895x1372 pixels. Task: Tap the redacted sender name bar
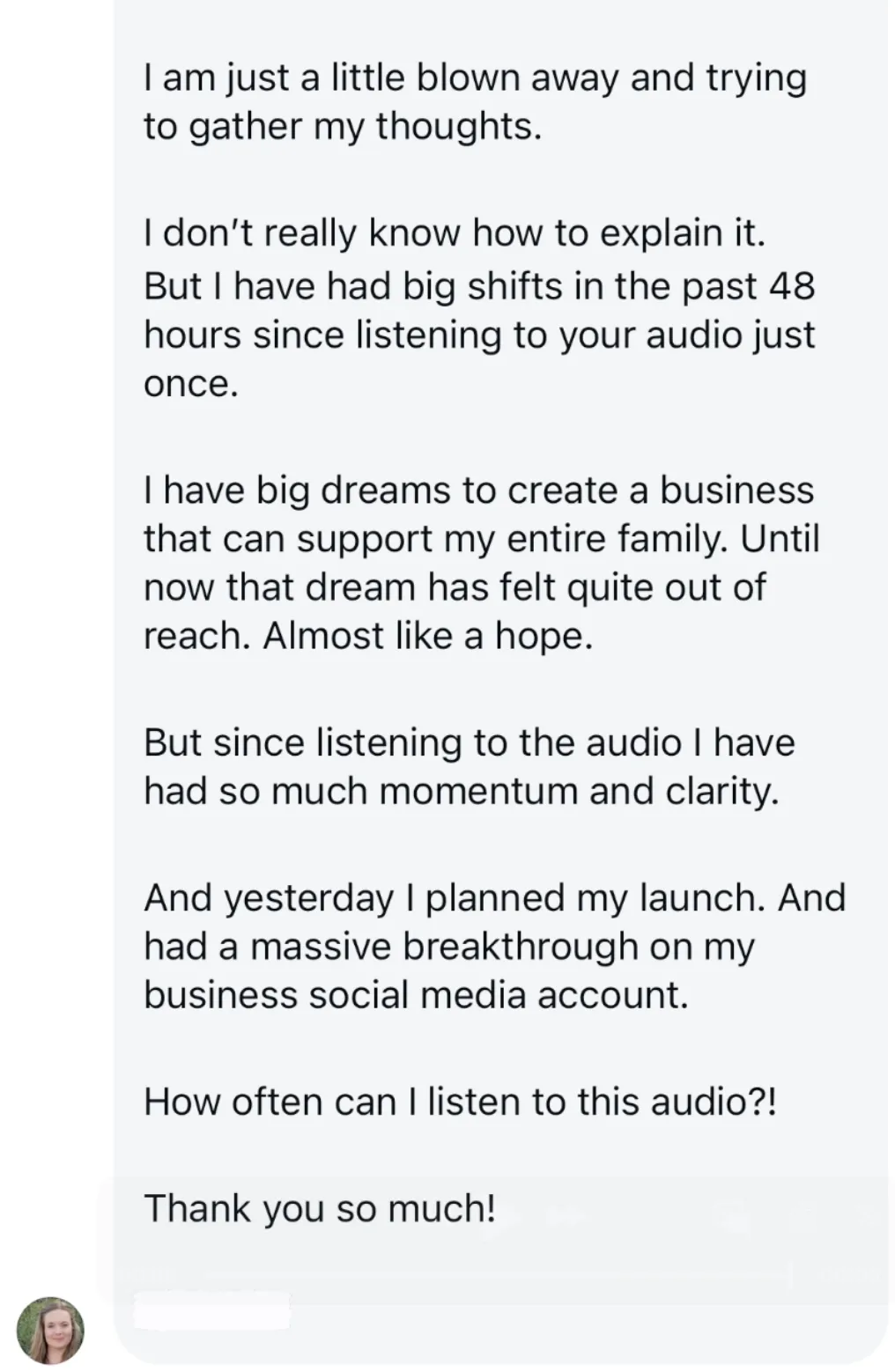[x=212, y=1309]
